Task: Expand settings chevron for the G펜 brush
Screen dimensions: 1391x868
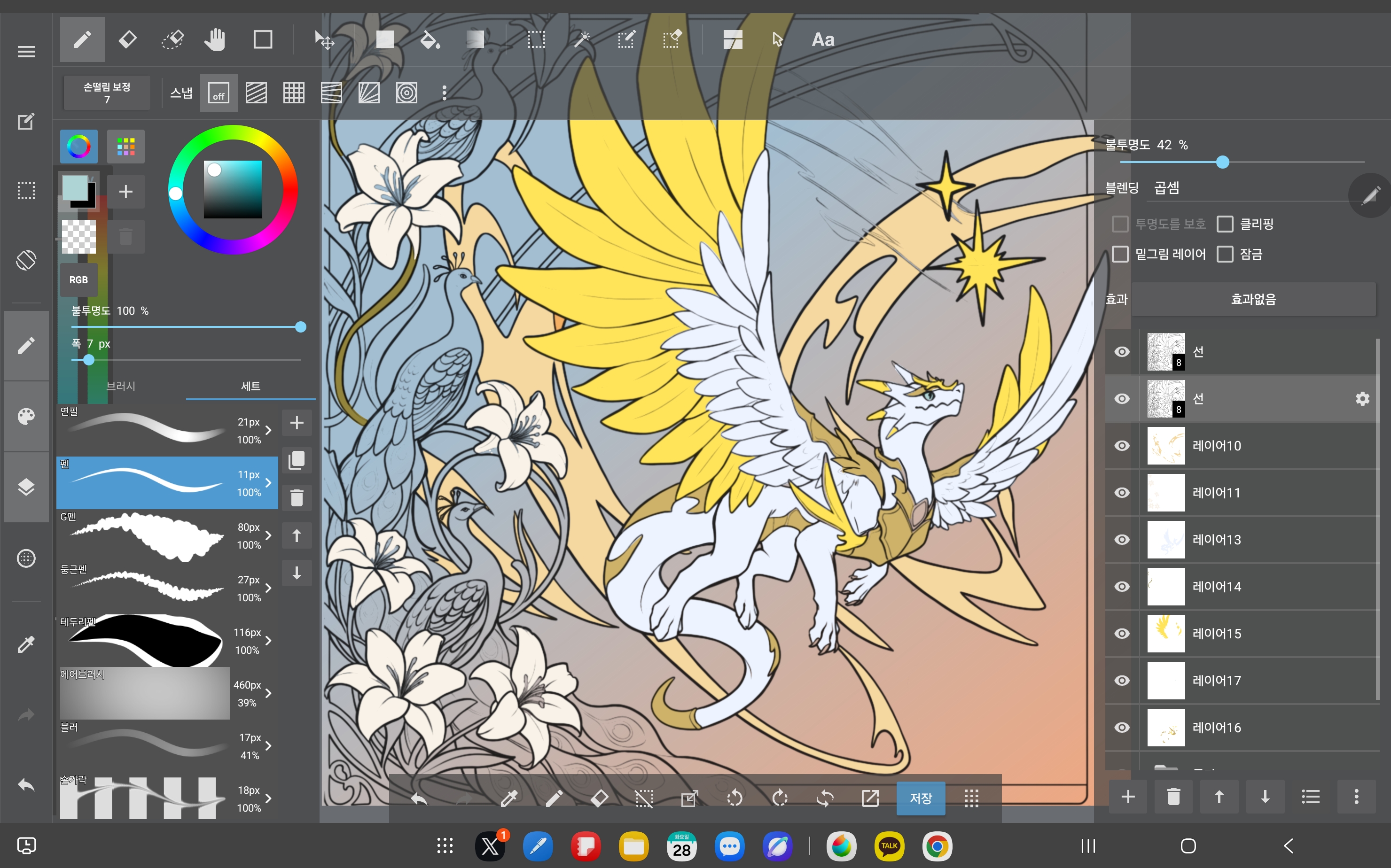Action: pos(268,535)
